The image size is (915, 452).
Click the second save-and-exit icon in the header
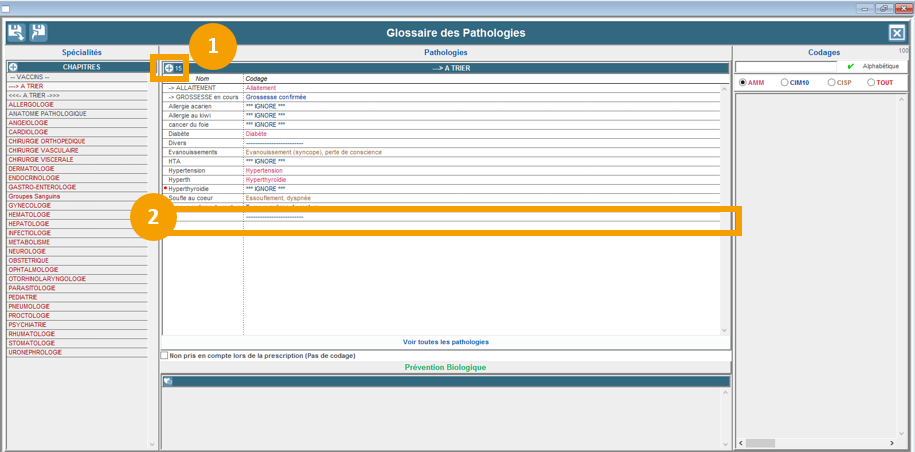pos(38,33)
